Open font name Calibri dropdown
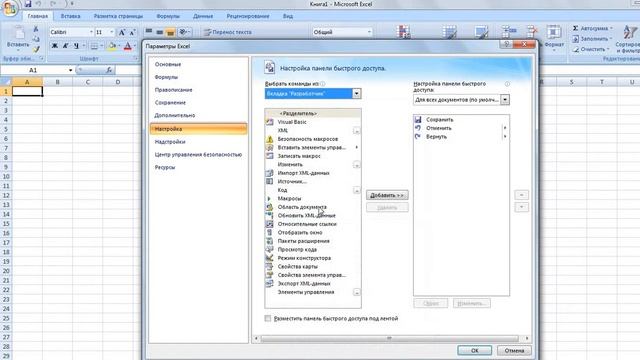This screenshot has height=360, width=640. pyautogui.click(x=91, y=32)
